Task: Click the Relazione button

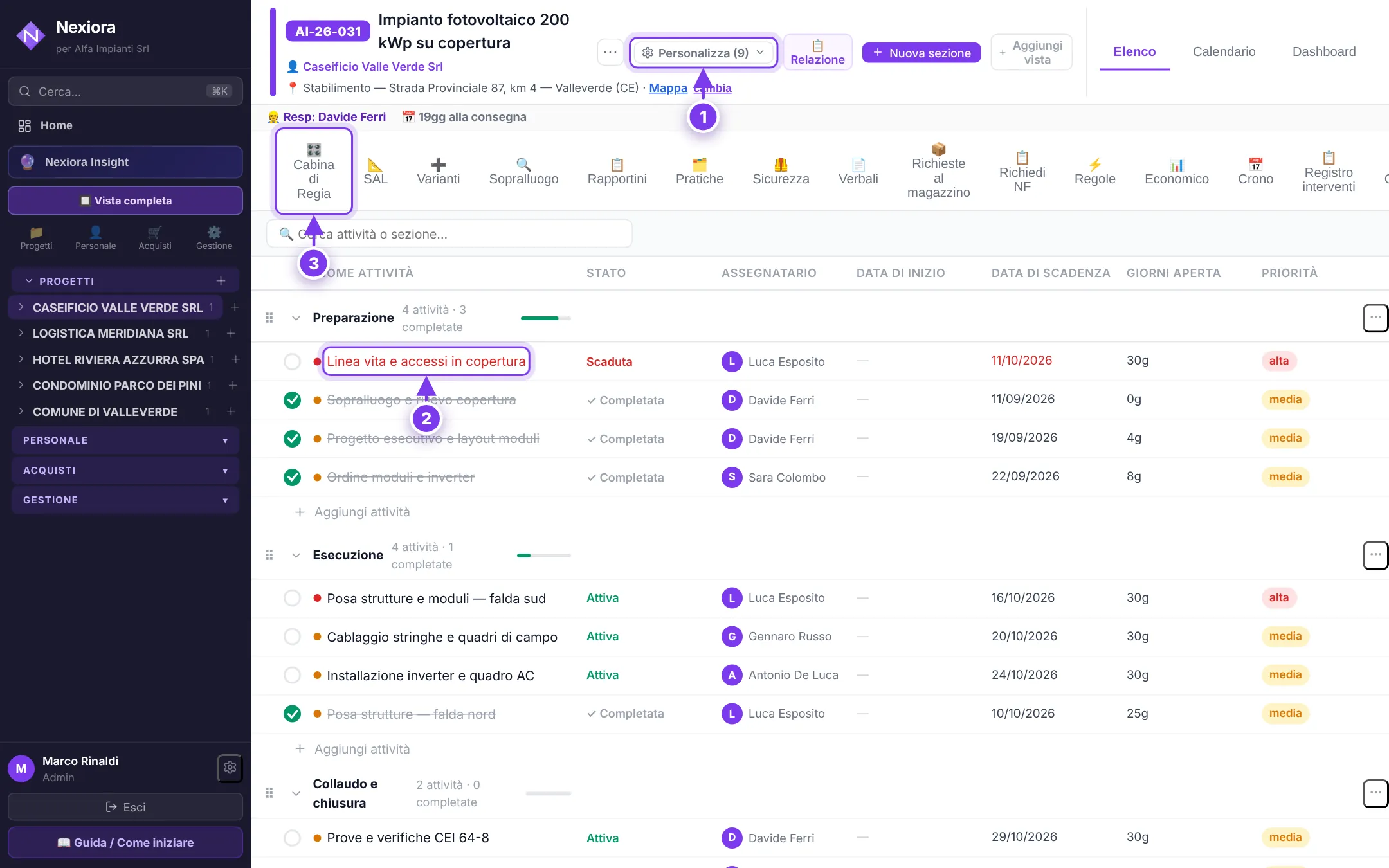Action: [x=817, y=53]
